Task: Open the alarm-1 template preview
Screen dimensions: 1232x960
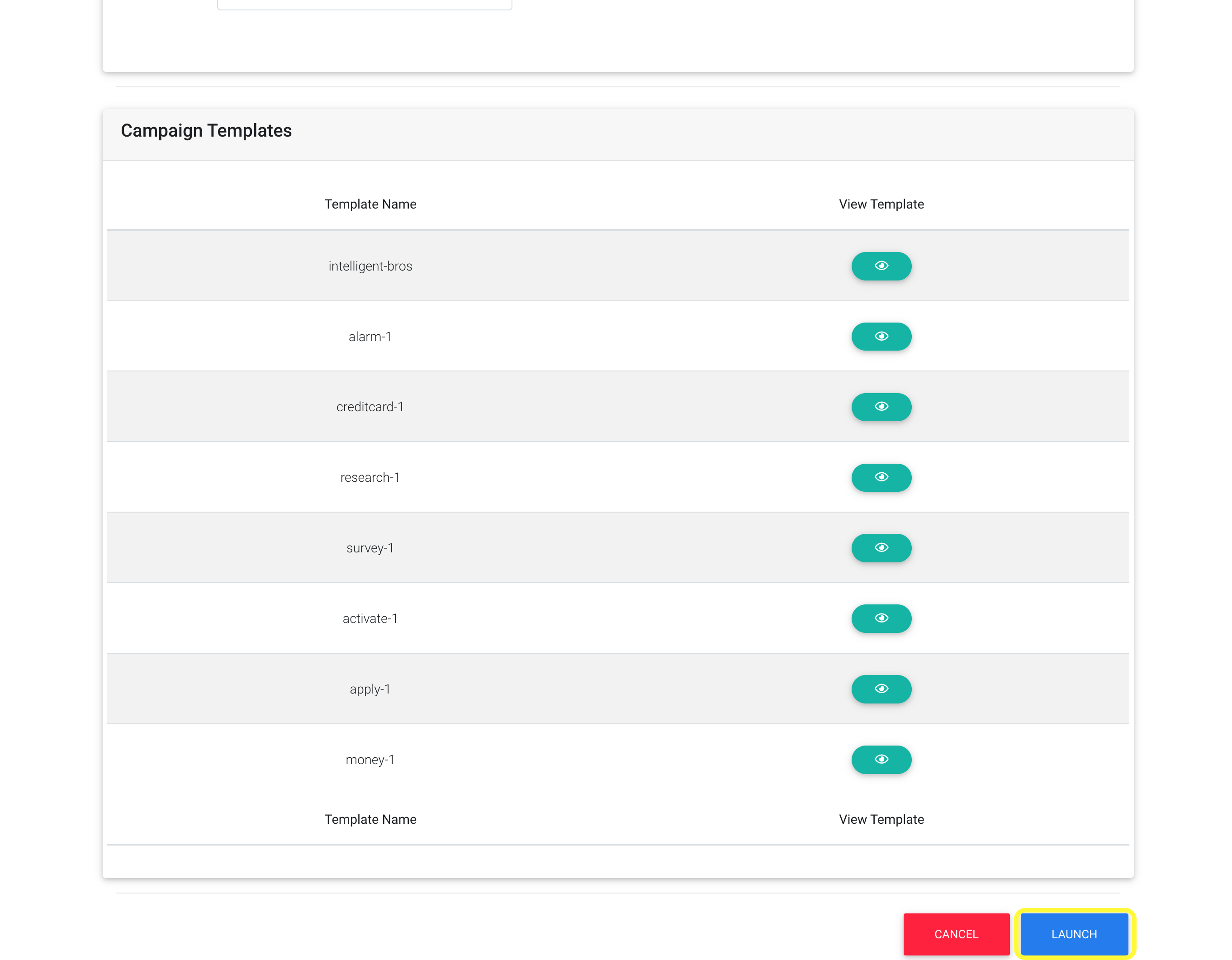Action: [x=881, y=337]
